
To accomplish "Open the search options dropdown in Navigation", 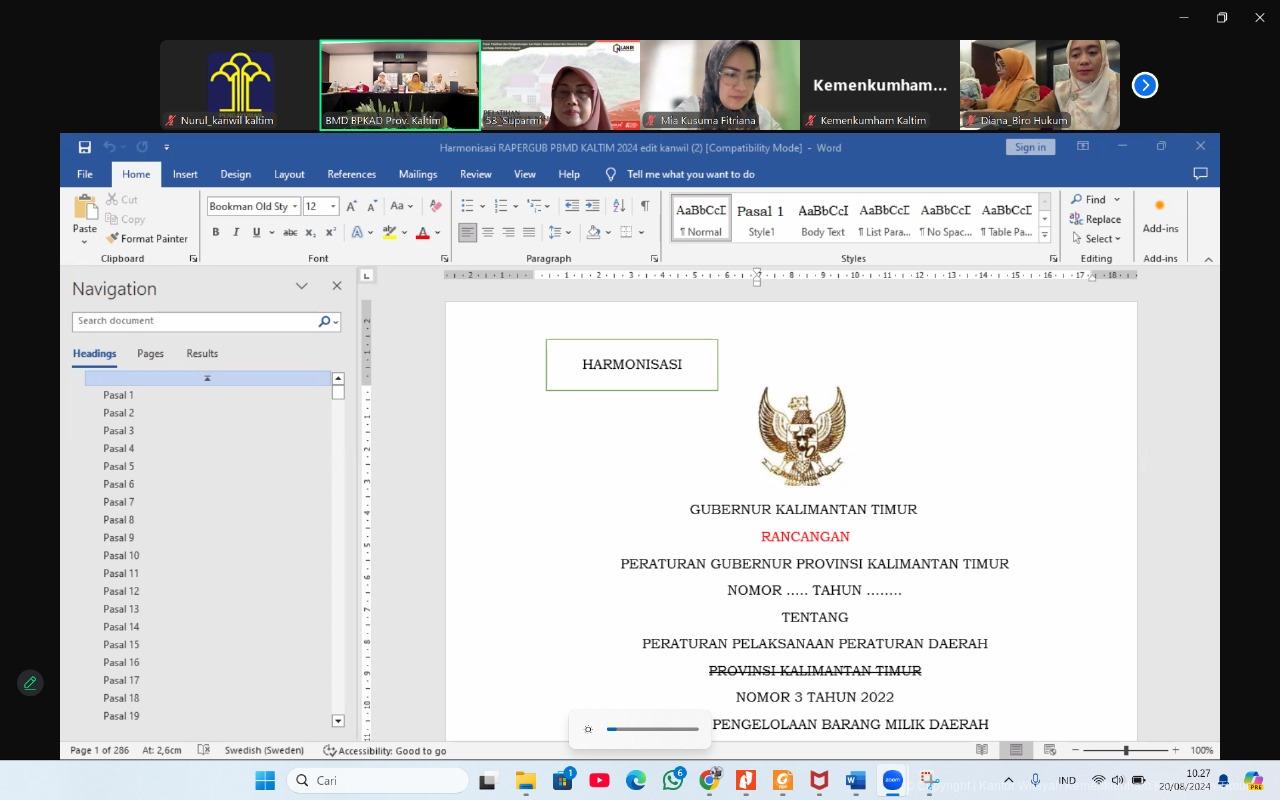I will pyautogui.click(x=337, y=321).
